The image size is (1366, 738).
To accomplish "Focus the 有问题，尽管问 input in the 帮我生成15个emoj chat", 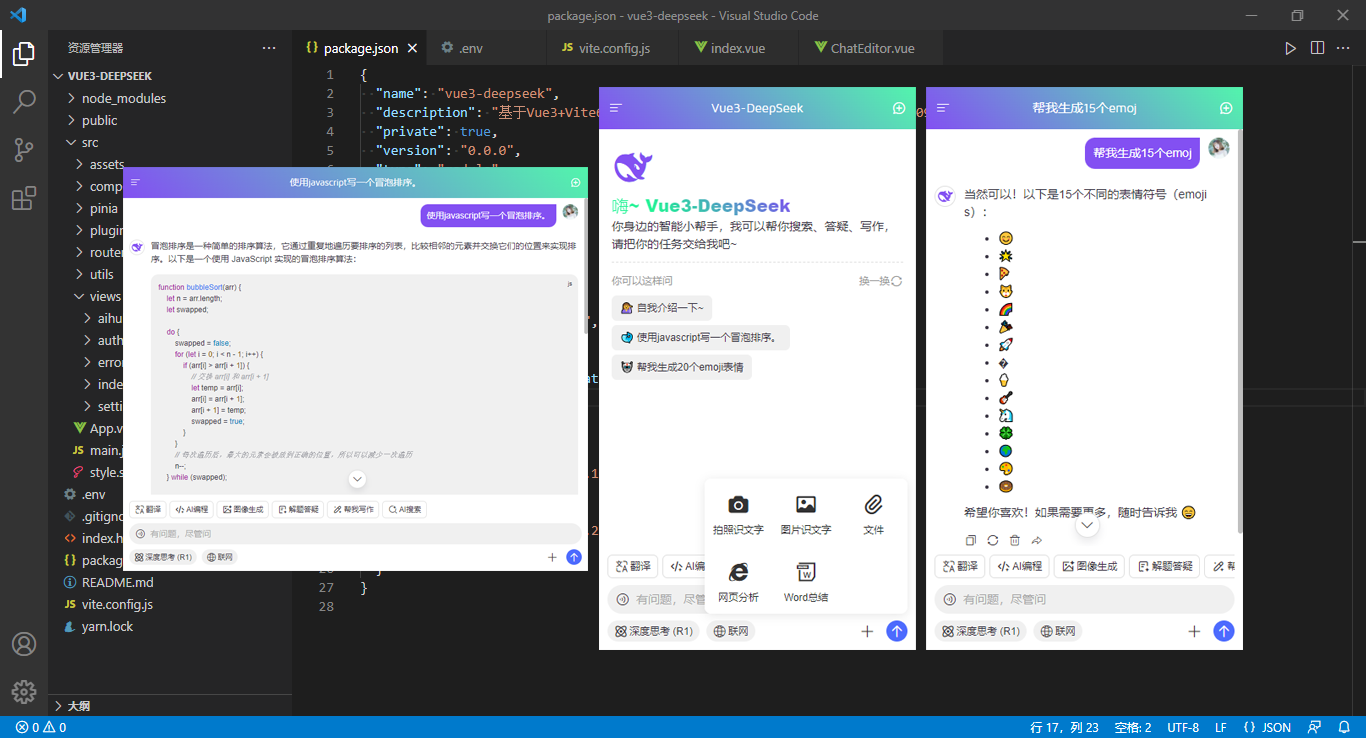I will click(x=1085, y=599).
